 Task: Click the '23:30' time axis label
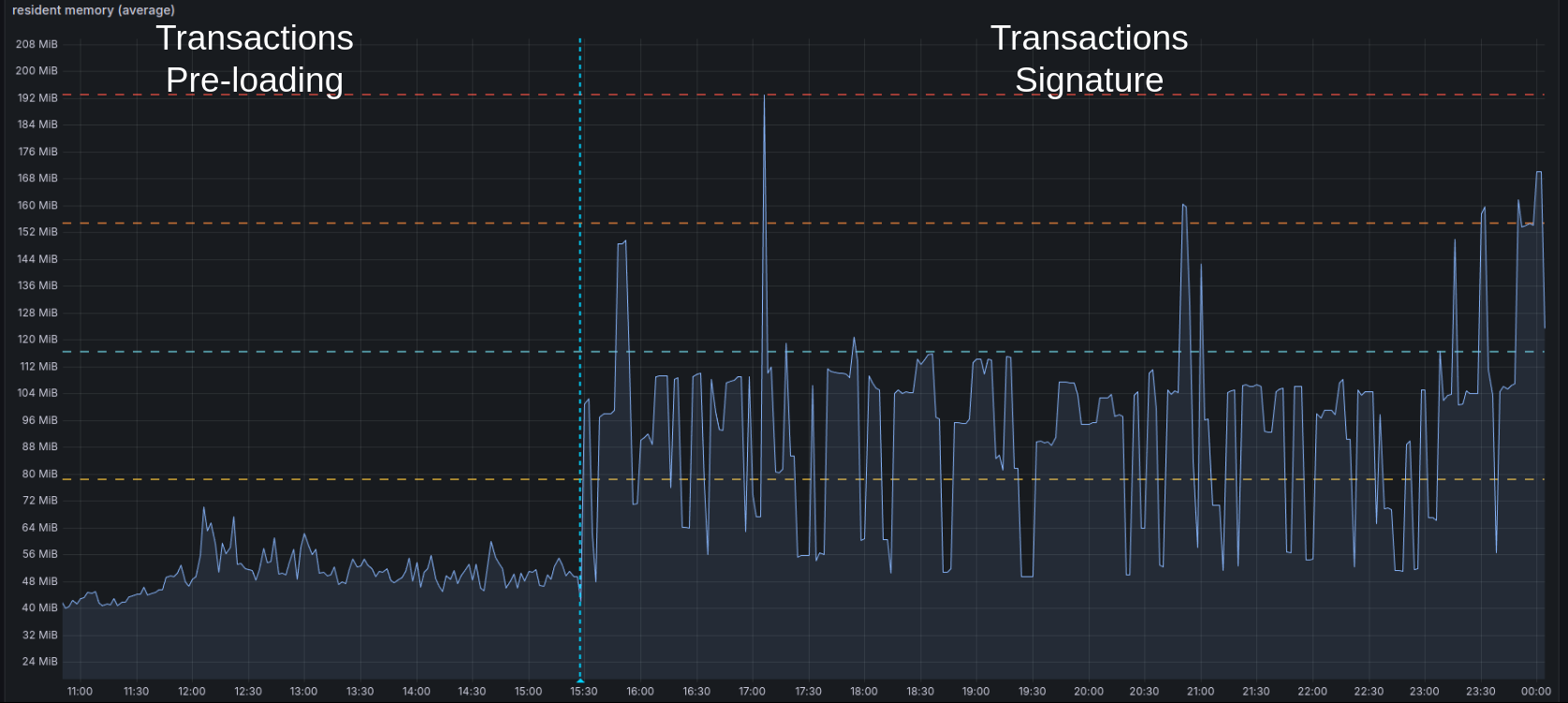(1481, 692)
